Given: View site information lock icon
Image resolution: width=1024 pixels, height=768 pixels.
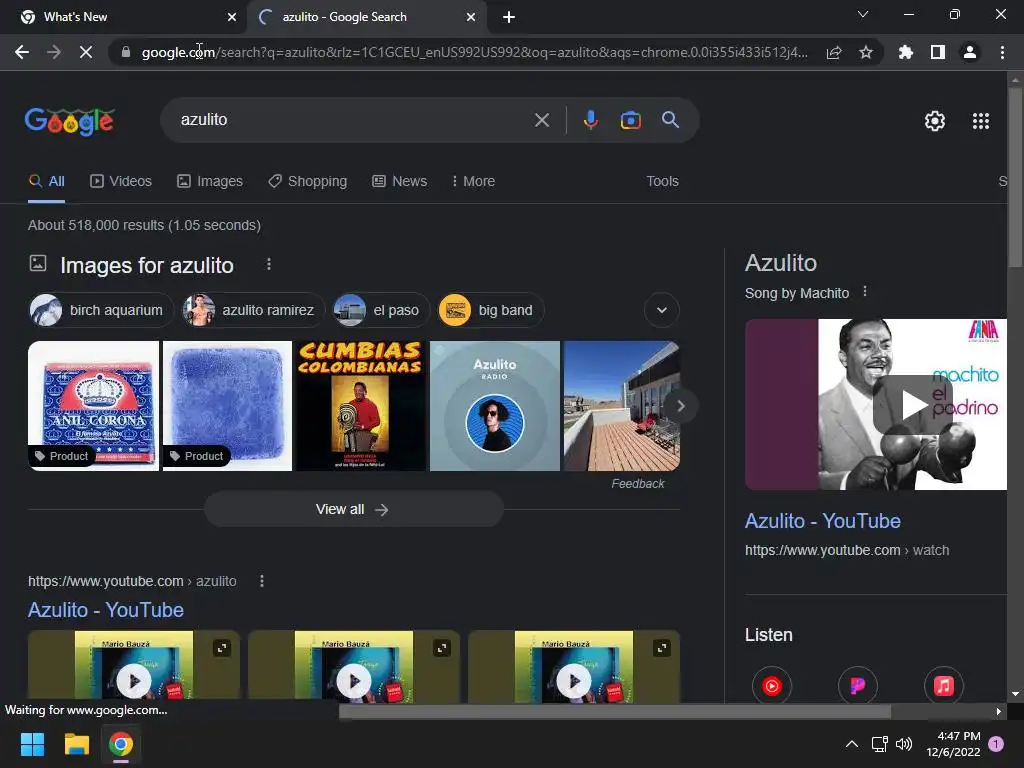Looking at the screenshot, I should [x=125, y=52].
